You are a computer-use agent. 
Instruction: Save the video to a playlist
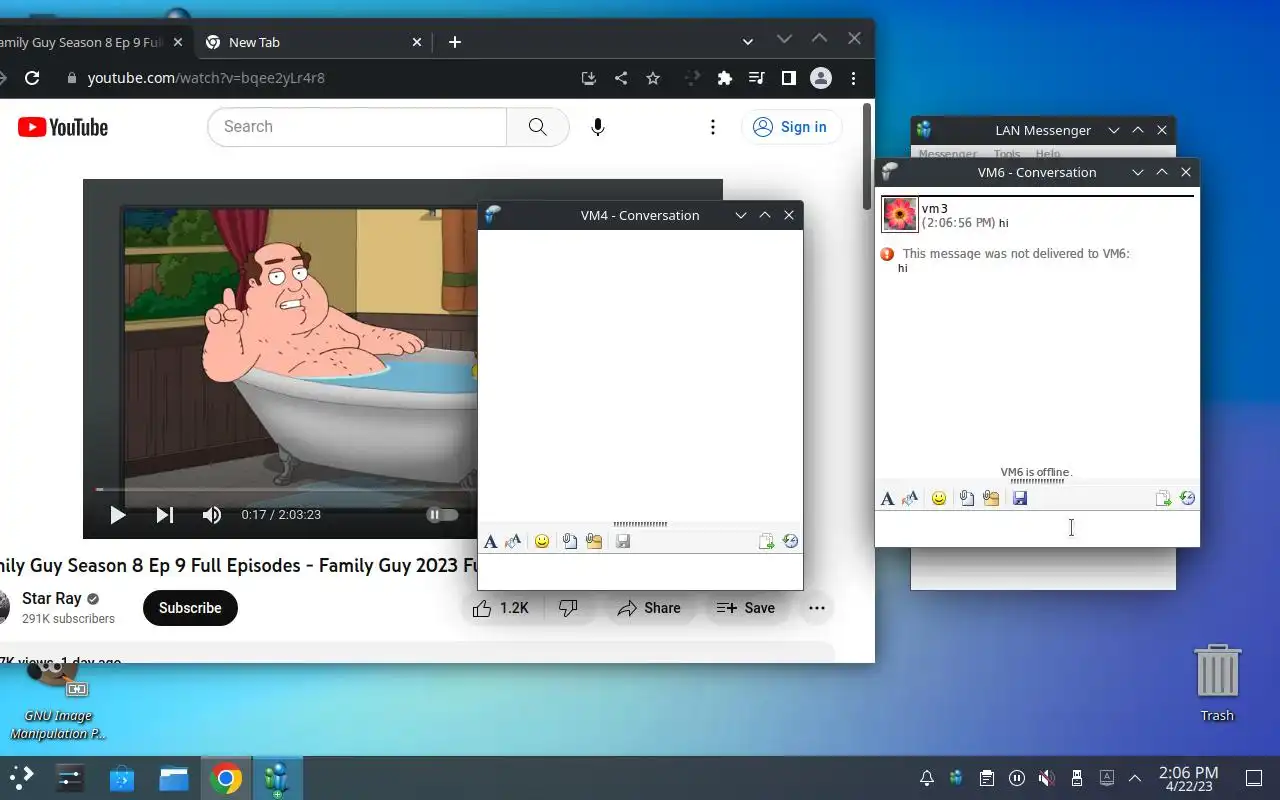tap(746, 608)
